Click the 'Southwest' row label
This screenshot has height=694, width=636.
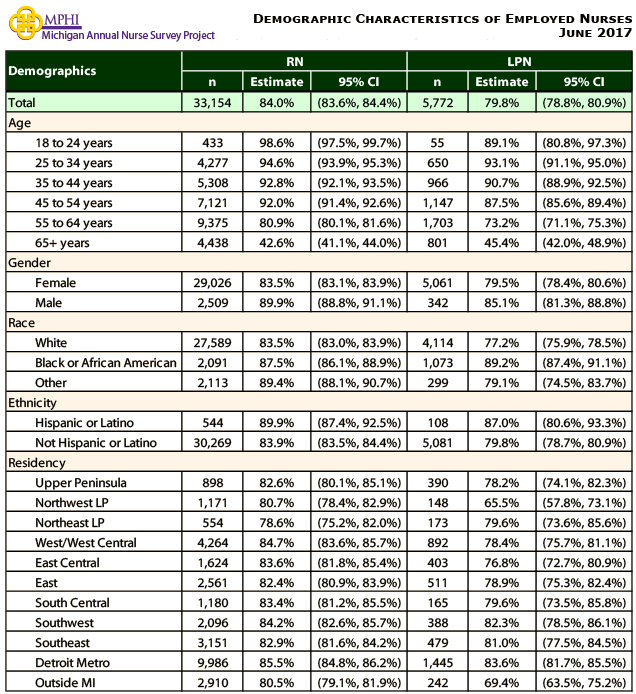[x=65, y=623]
